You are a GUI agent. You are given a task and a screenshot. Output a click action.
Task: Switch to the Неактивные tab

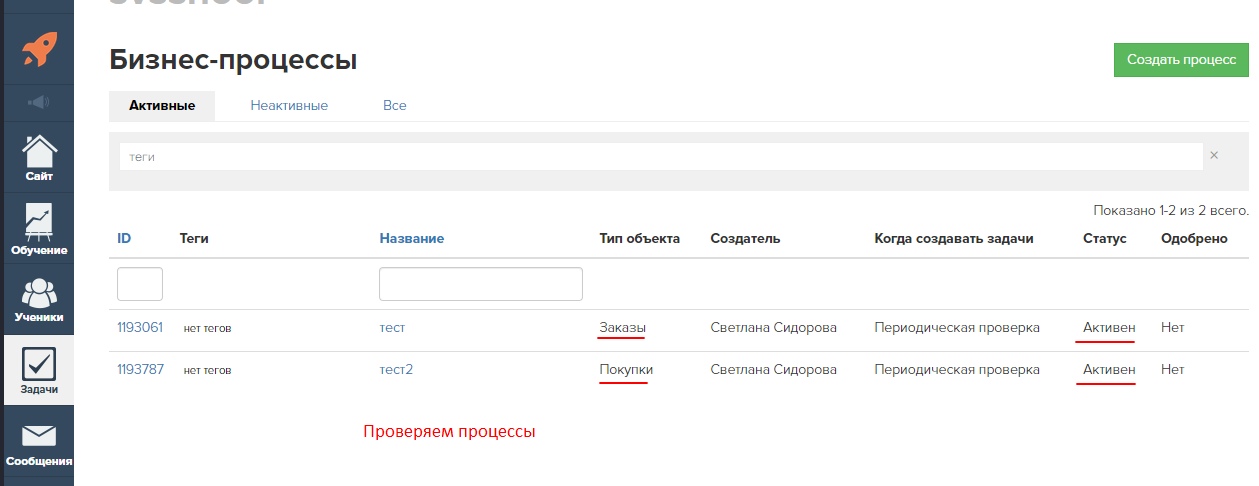pos(289,105)
